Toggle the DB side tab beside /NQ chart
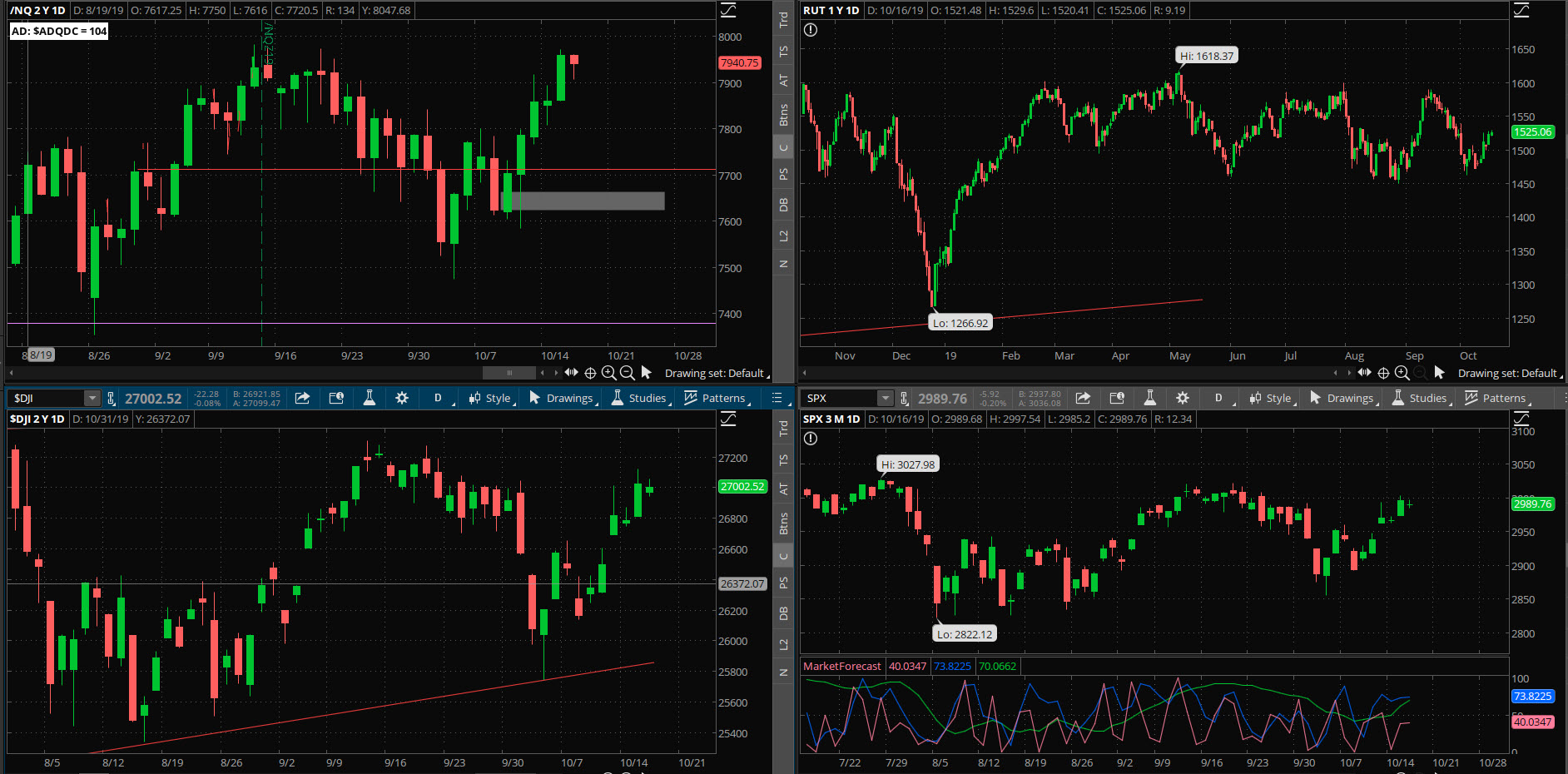The height and width of the screenshot is (774, 1568). point(783,205)
